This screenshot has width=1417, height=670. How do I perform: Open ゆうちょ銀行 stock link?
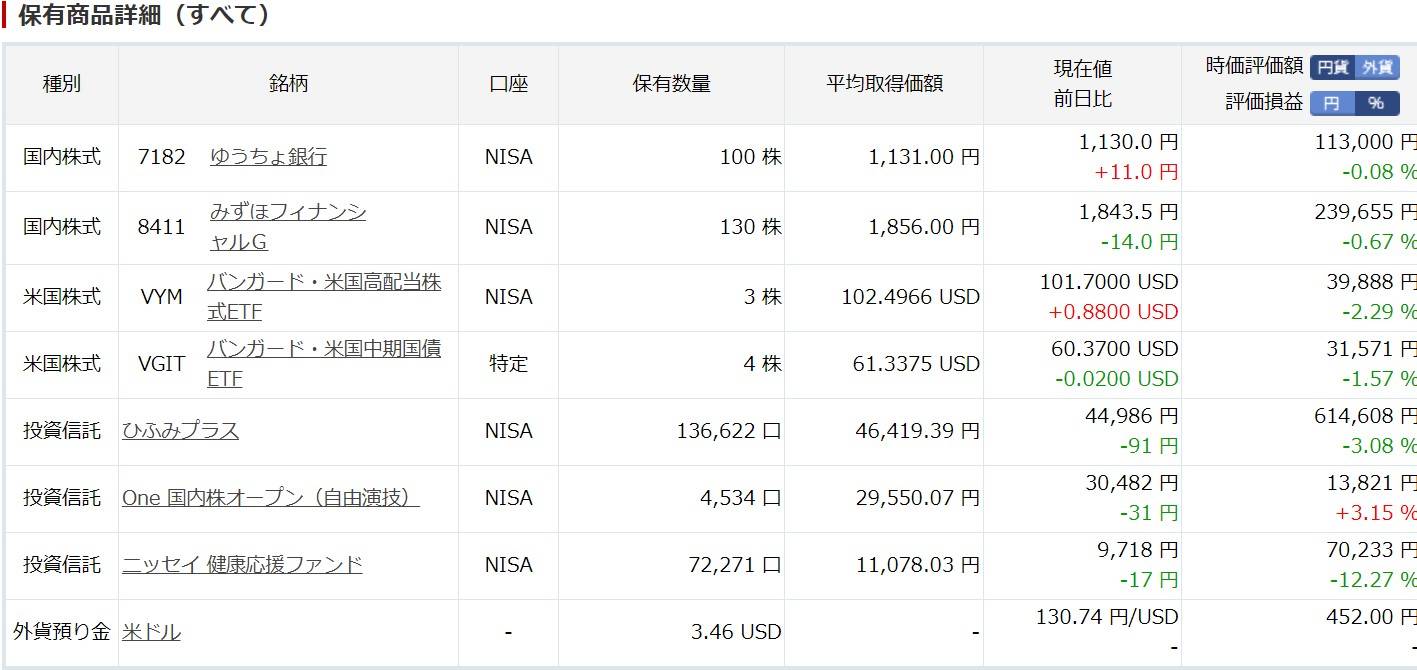pos(268,157)
